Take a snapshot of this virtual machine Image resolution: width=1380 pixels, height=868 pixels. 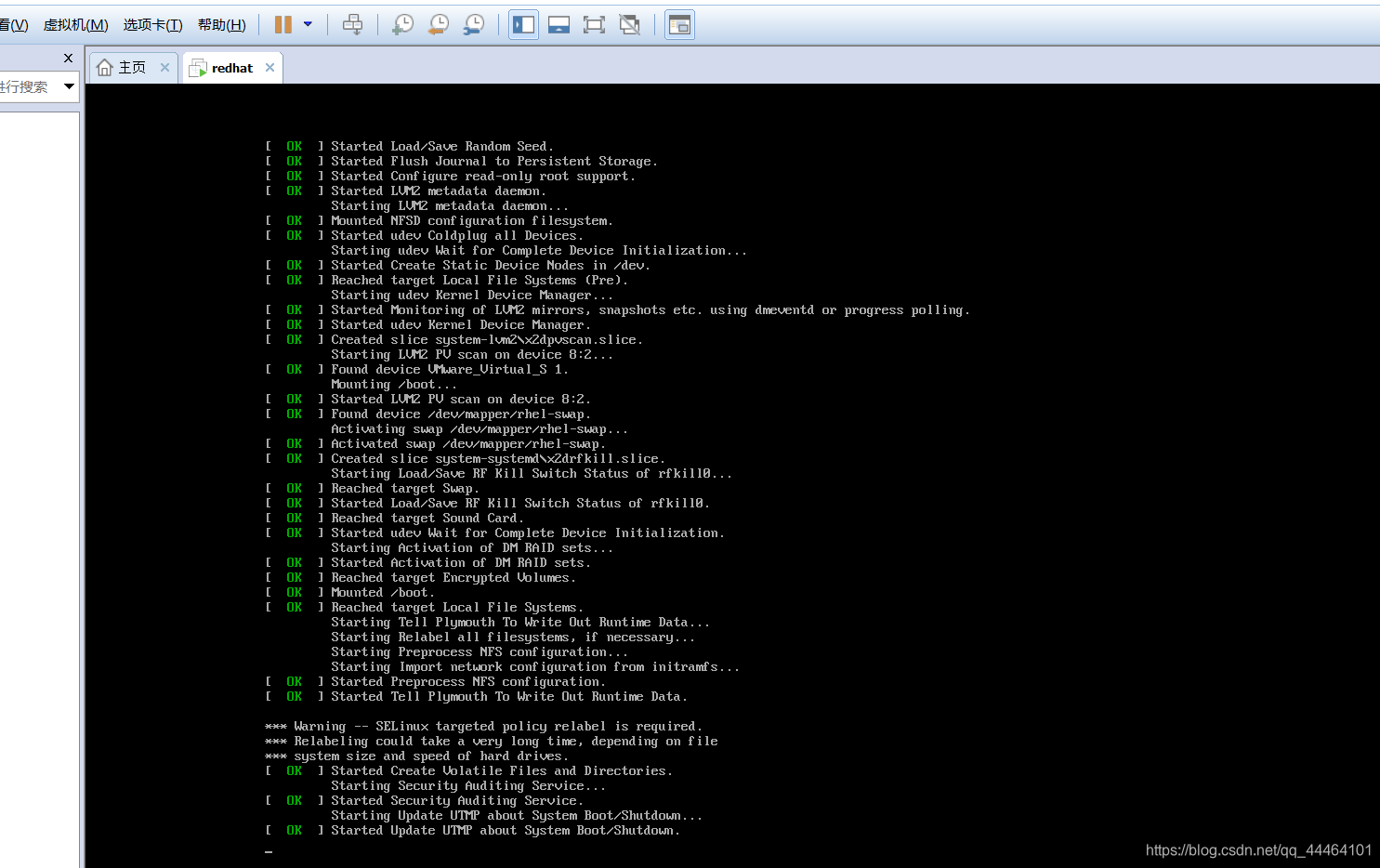point(402,25)
